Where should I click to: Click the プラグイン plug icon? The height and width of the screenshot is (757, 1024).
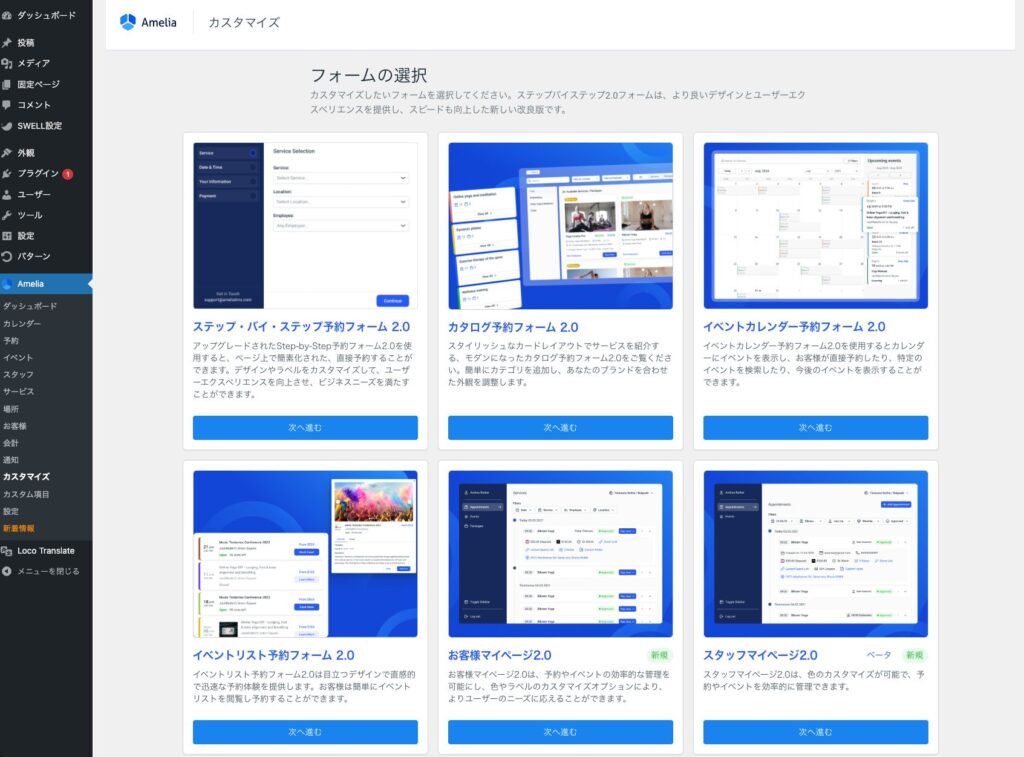pyautogui.click(x=8, y=173)
